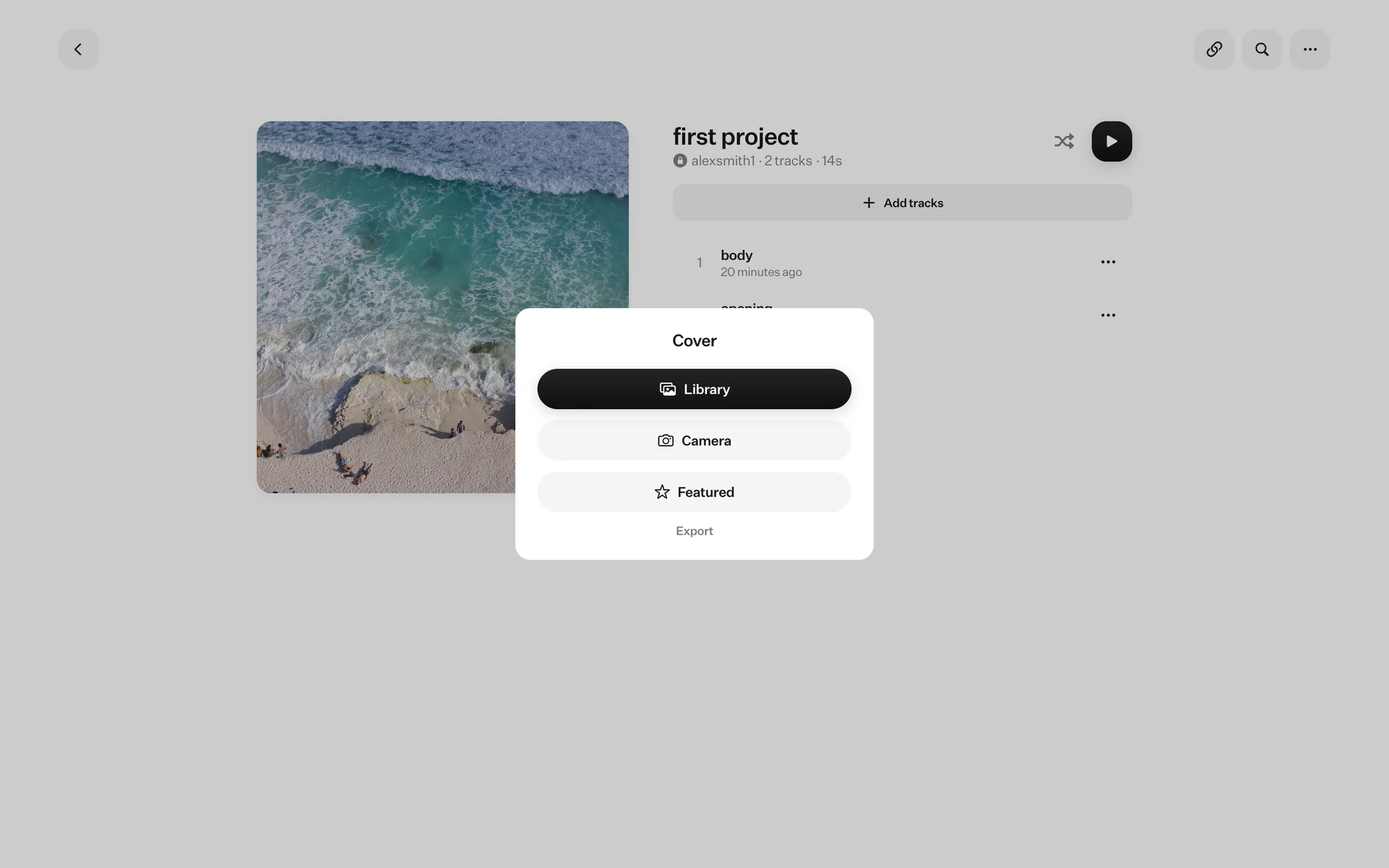The height and width of the screenshot is (868, 1389).
Task: Toggle shuffle playback for first project
Action: [x=1063, y=141]
